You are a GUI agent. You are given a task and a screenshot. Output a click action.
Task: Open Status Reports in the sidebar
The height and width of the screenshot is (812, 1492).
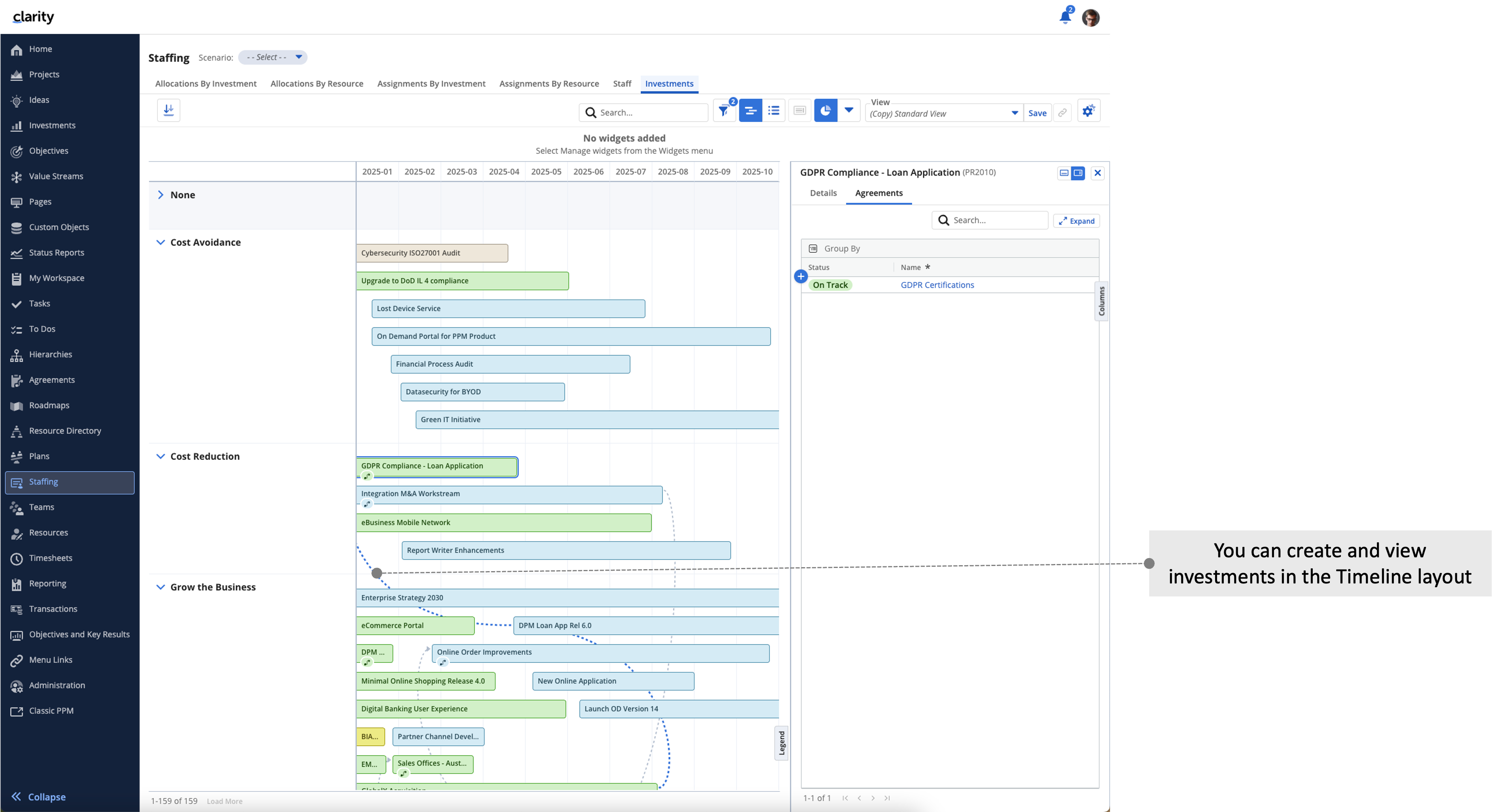(57, 252)
